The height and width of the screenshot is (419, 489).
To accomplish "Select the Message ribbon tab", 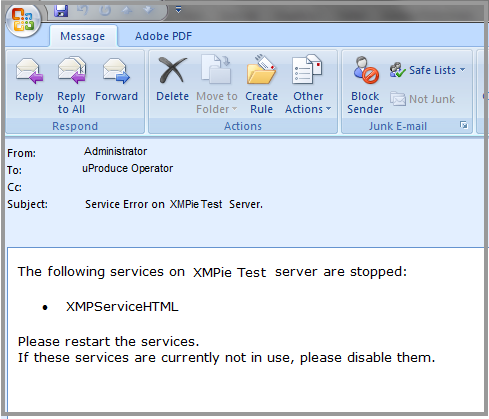I will 83,36.
